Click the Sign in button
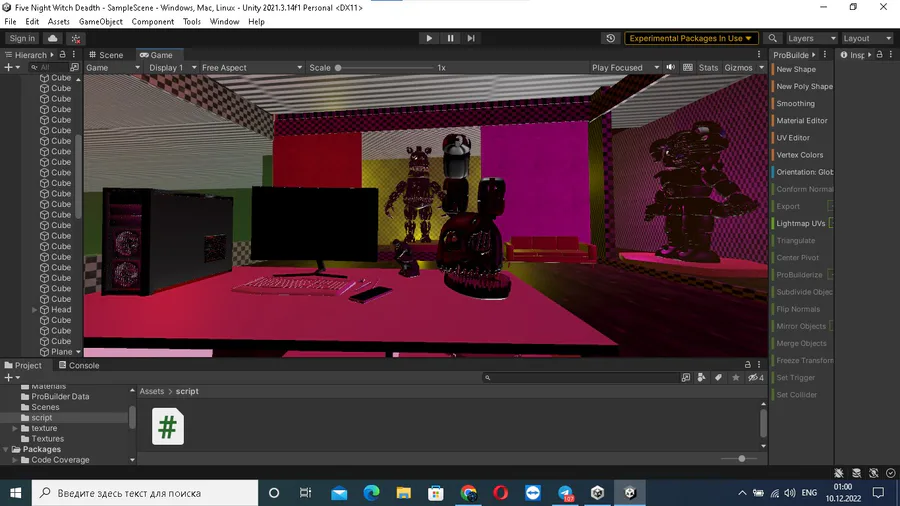 click(x=22, y=38)
